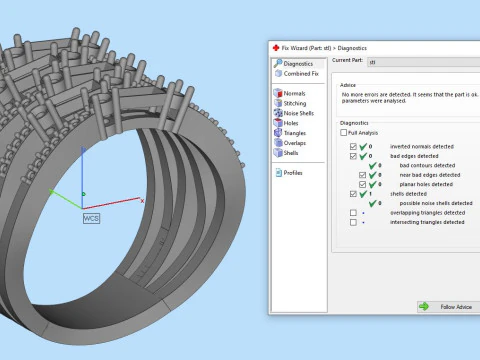Open the Diagnostics page magnifier icon
This screenshot has width=480, height=360.
(x=278, y=63)
